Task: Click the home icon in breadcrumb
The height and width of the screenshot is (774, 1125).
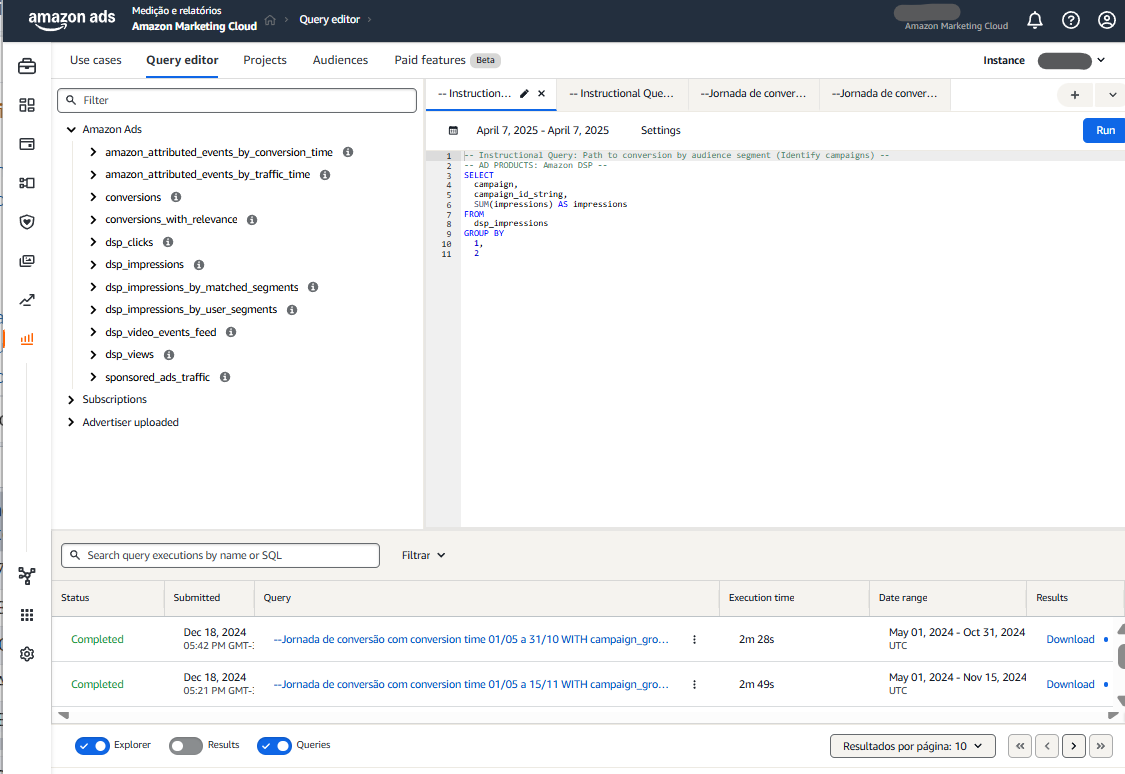Action: pyautogui.click(x=270, y=20)
